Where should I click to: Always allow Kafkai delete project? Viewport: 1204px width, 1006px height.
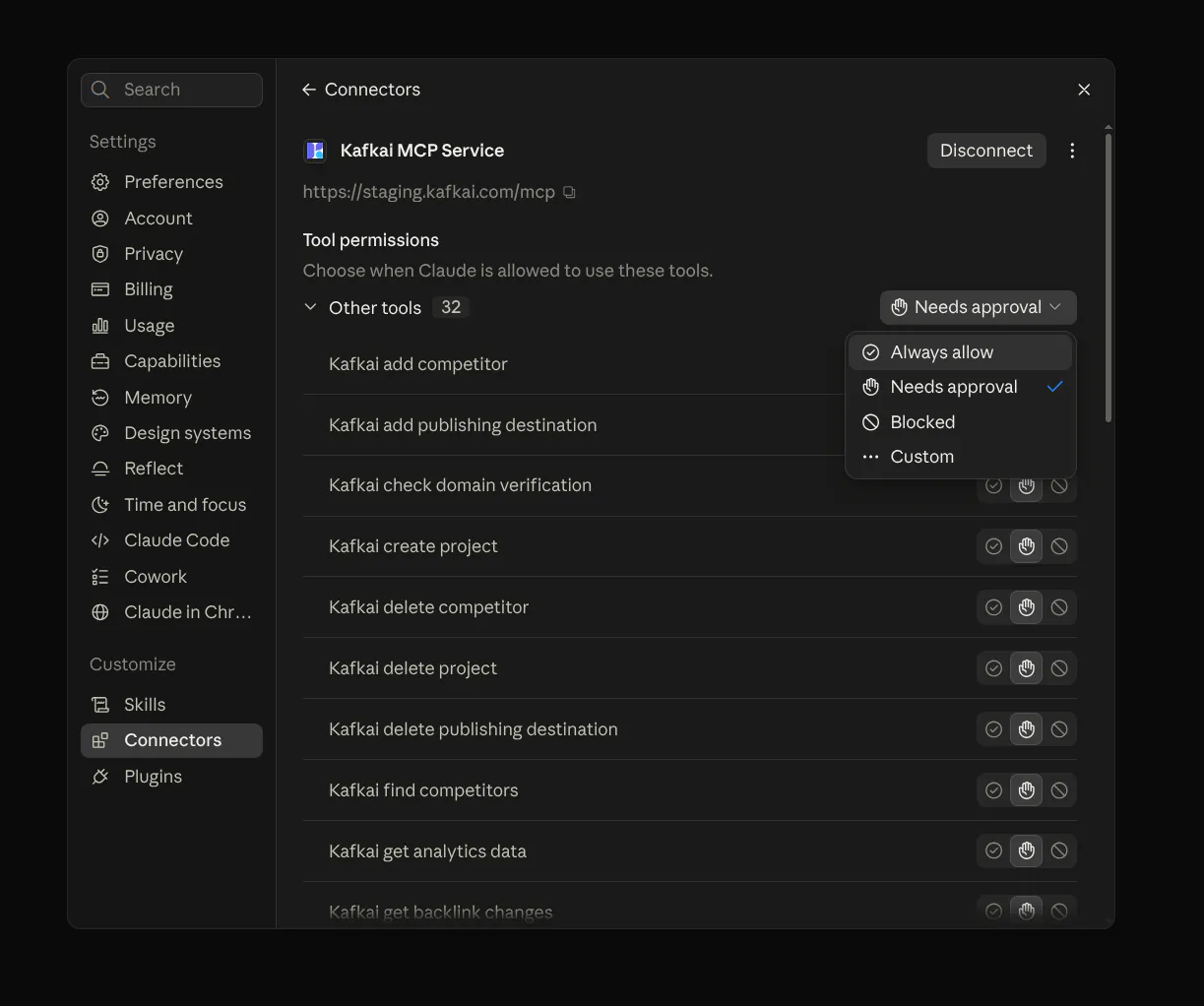(x=994, y=668)
